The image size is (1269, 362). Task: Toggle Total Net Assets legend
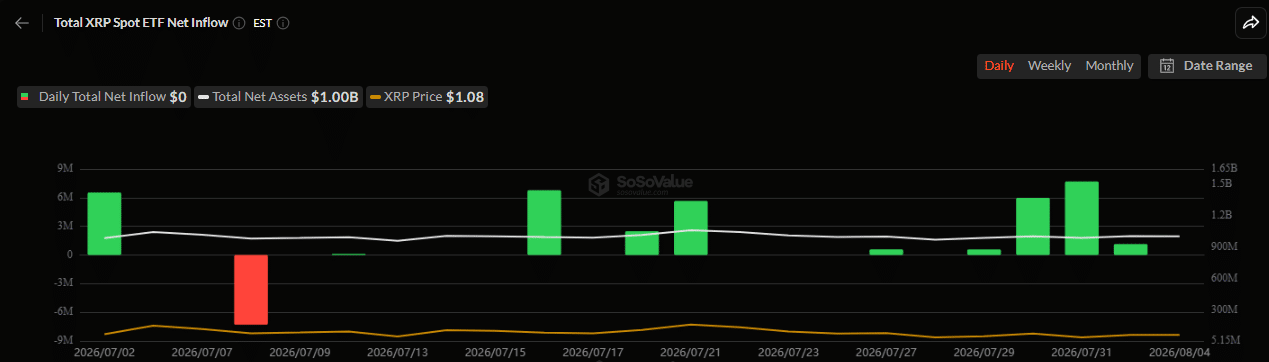coord(278,97)
